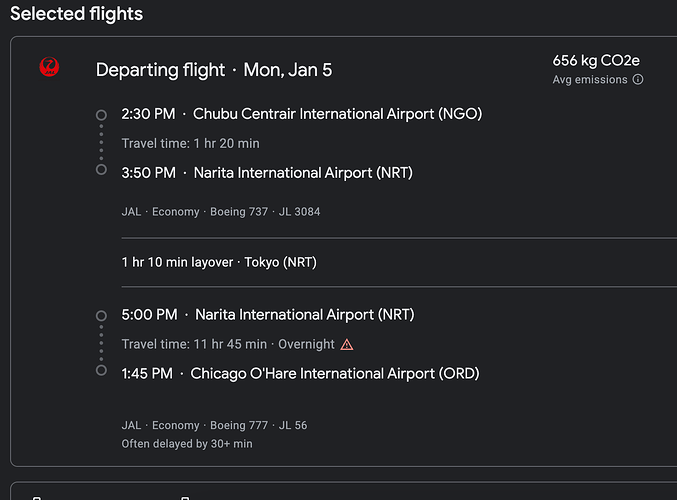Click the JAL airline logo icon

pos(49,67)
